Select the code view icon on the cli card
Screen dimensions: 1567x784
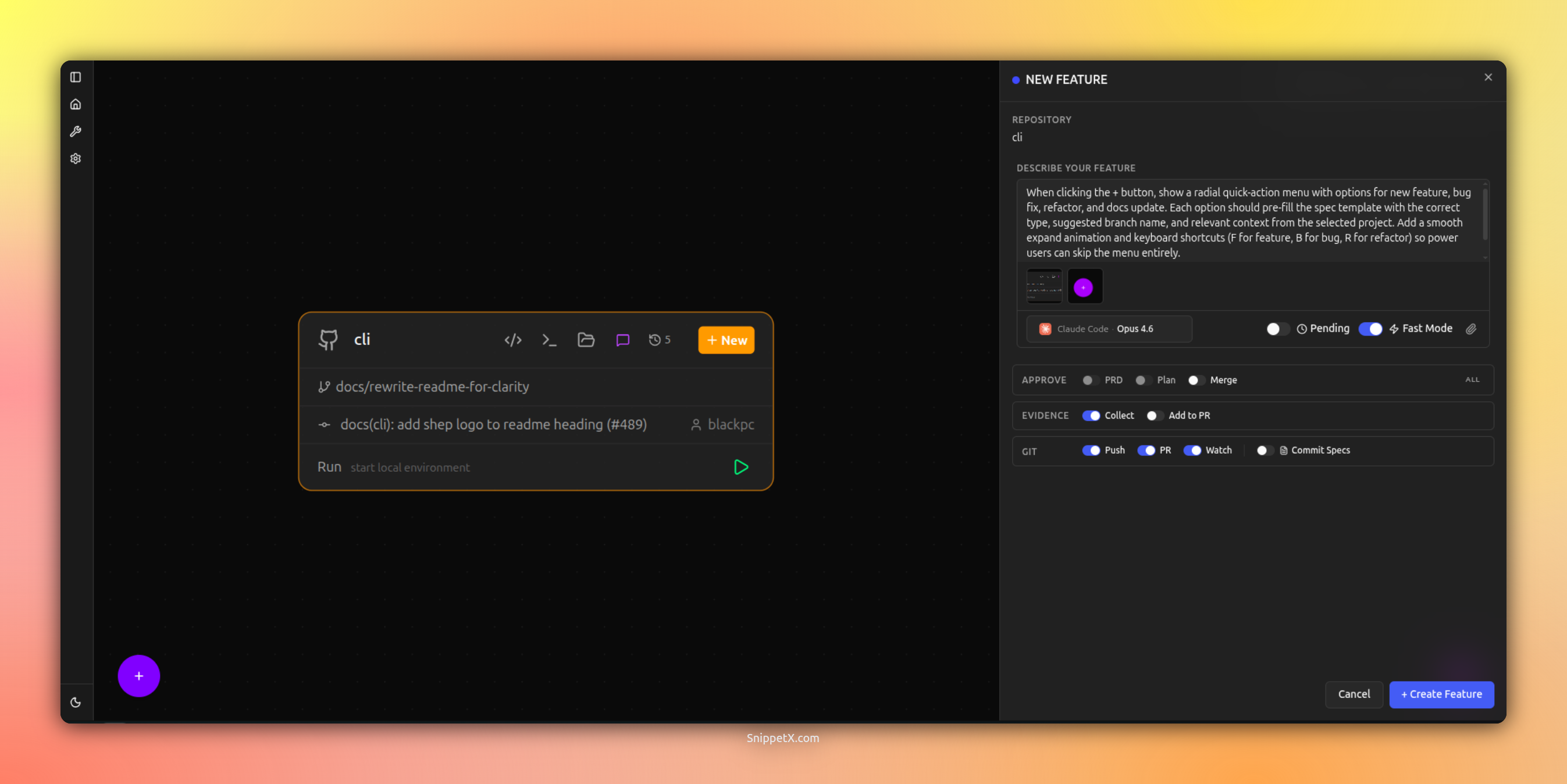pyautogui.click(x=513, y=340)
